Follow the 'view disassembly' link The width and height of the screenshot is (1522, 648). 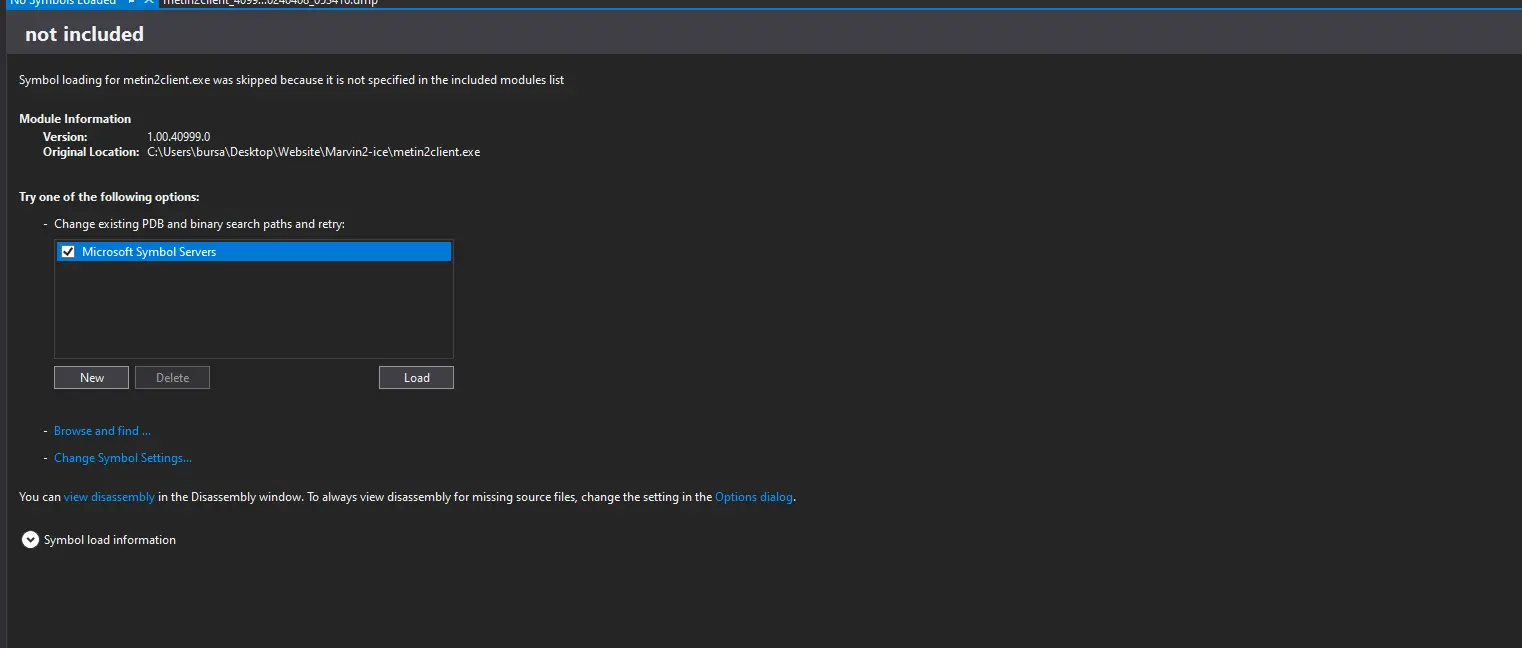[109, 496]
